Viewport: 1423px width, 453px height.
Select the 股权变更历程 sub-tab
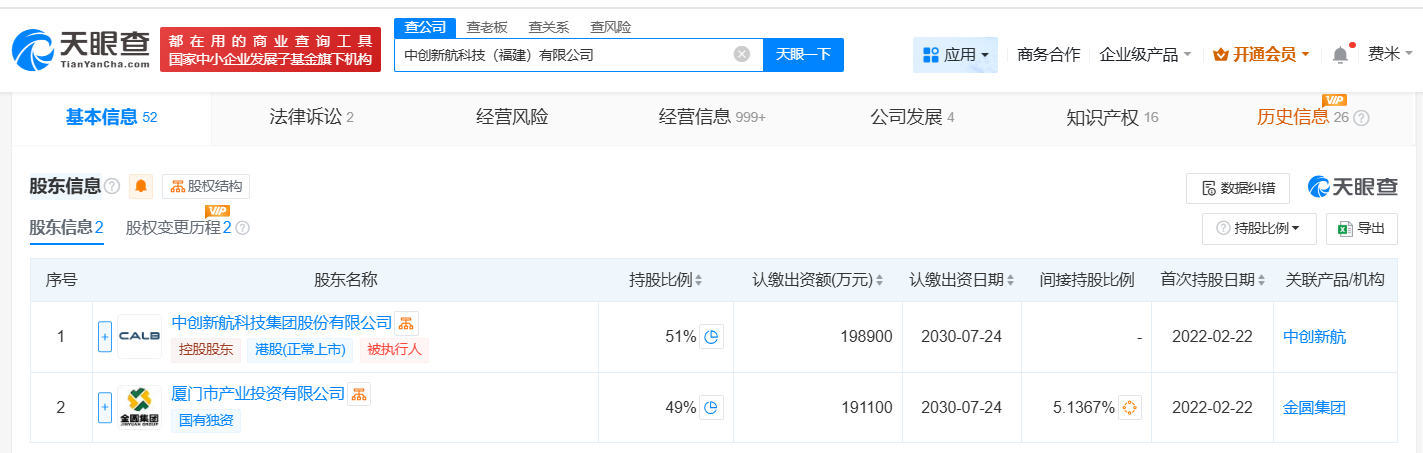click(x=178, y=228)
